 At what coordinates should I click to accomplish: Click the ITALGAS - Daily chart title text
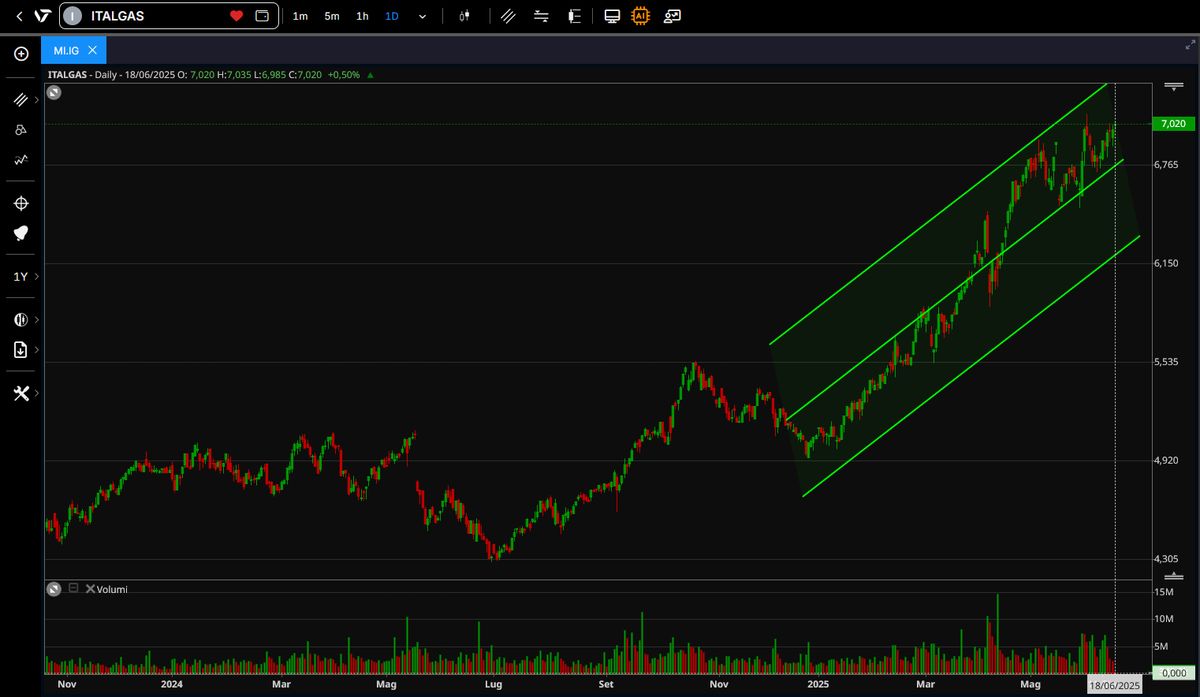[x=83, y=75]
